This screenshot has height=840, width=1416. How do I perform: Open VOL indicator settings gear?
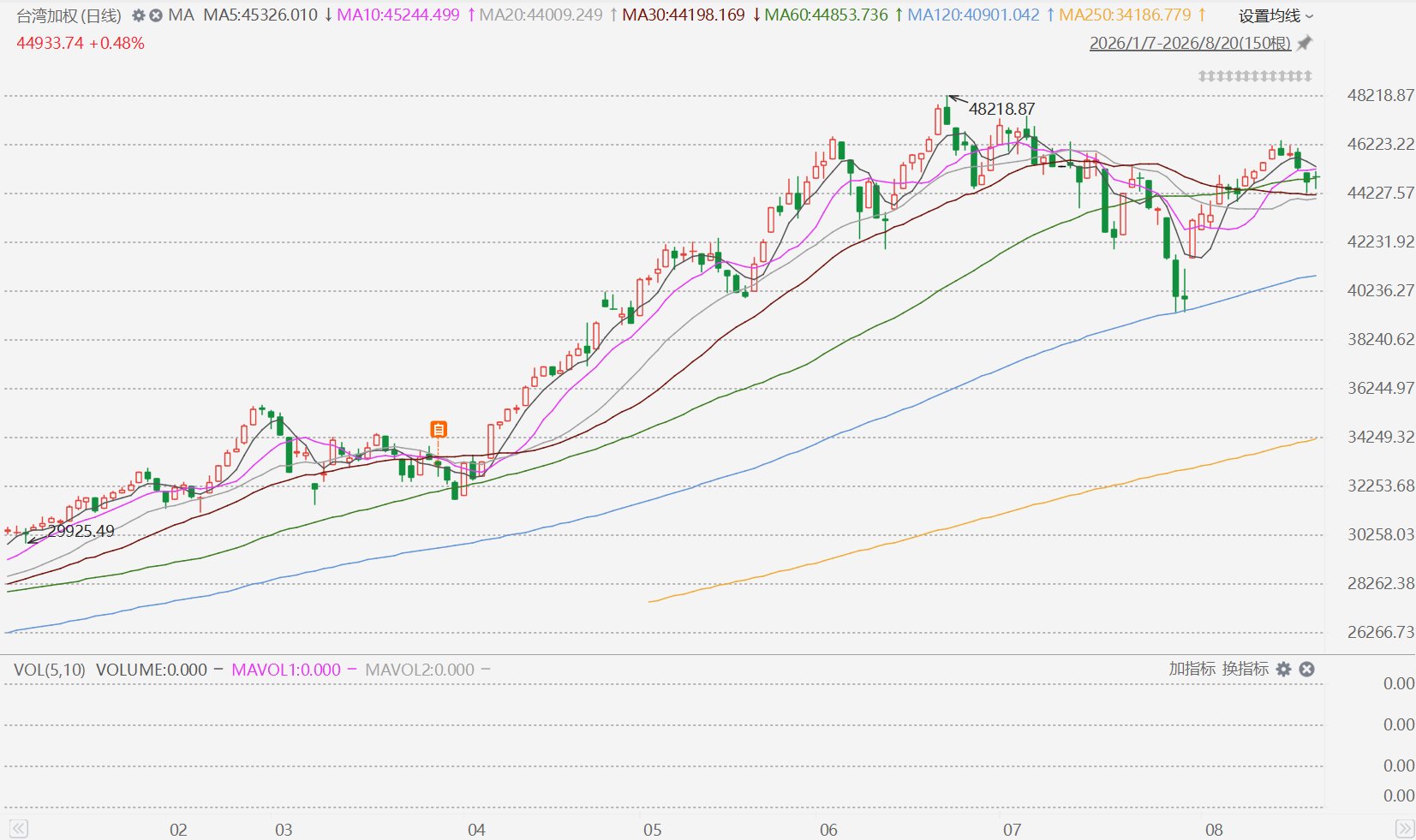point(1283,669)
